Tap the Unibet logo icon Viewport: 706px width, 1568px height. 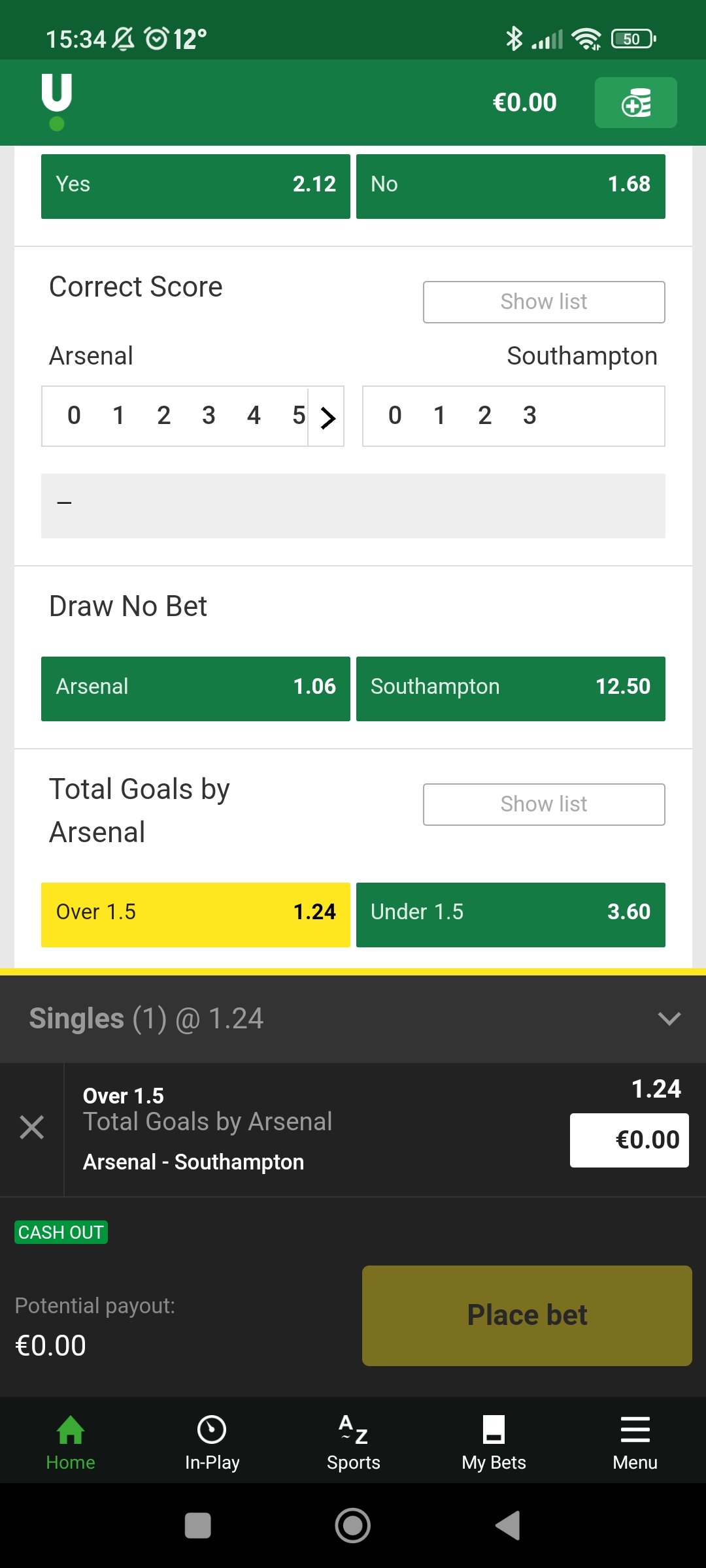(57, 102)
